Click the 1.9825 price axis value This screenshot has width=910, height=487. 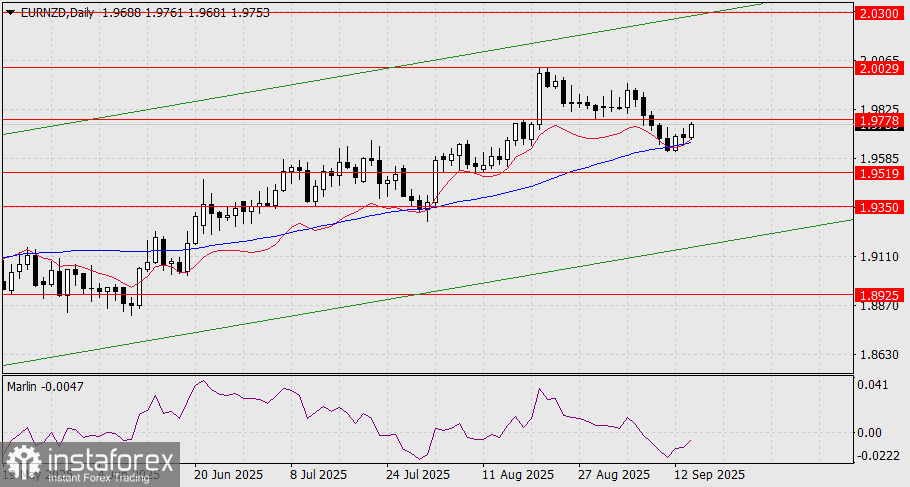coord(880,109)
